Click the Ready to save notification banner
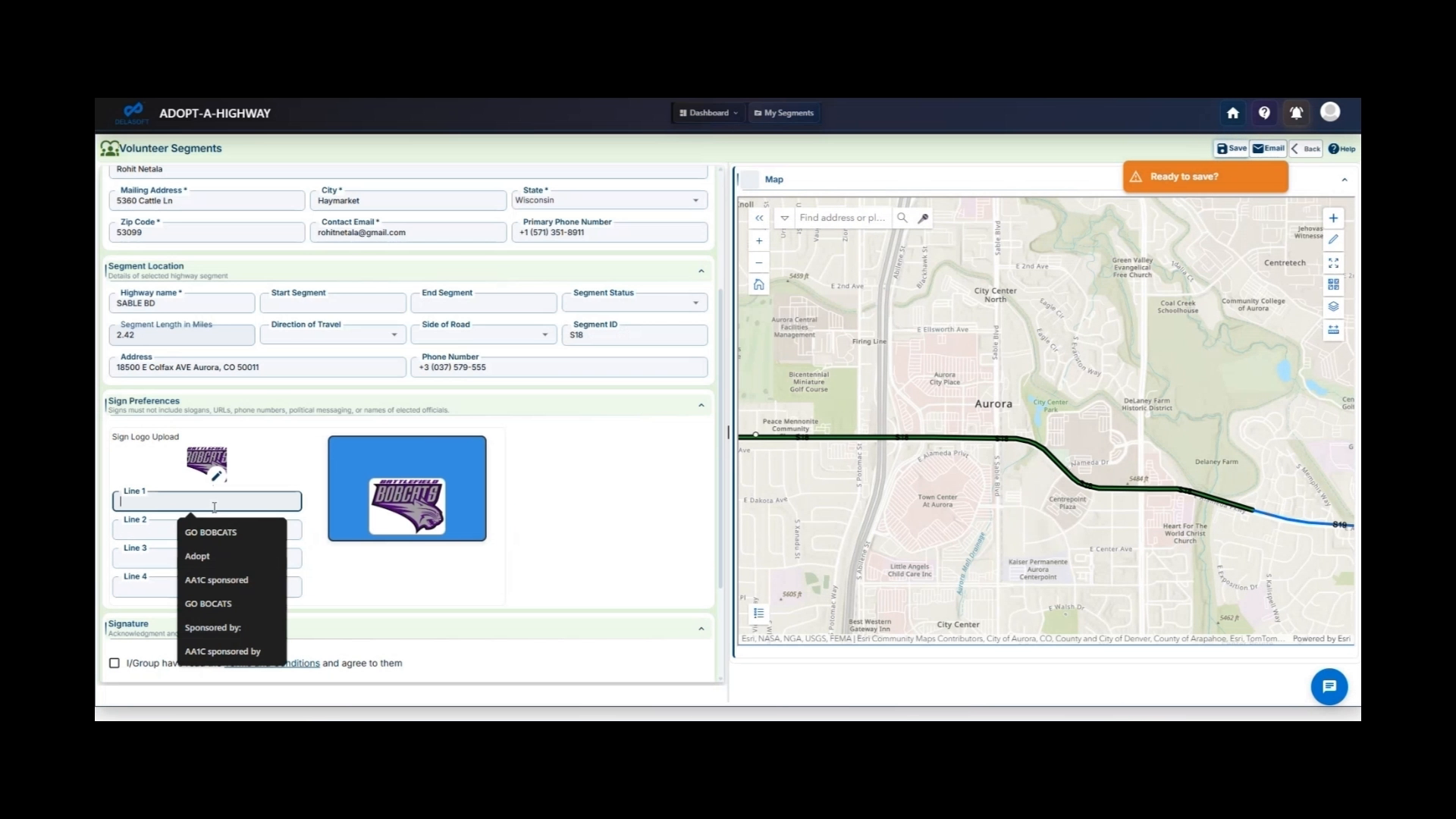Screen dimensions: 1456x819 [x=1204, y=176]
